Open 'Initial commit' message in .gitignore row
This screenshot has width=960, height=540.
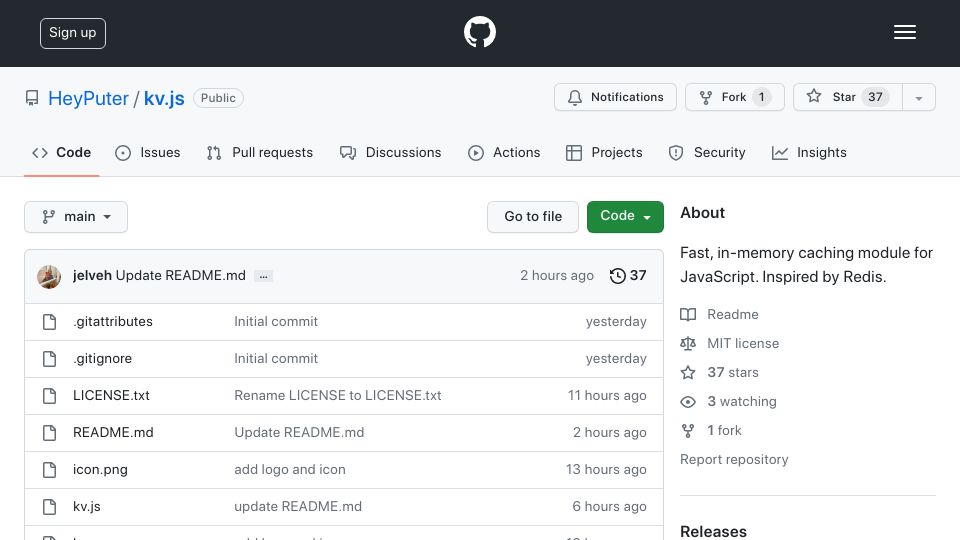276,358
